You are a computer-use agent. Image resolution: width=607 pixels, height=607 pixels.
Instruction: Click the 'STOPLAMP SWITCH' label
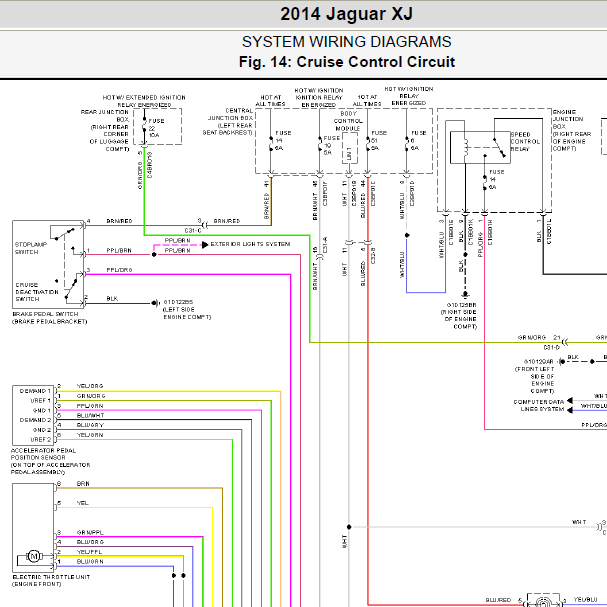pyautogui.click(x=31, y=248)
